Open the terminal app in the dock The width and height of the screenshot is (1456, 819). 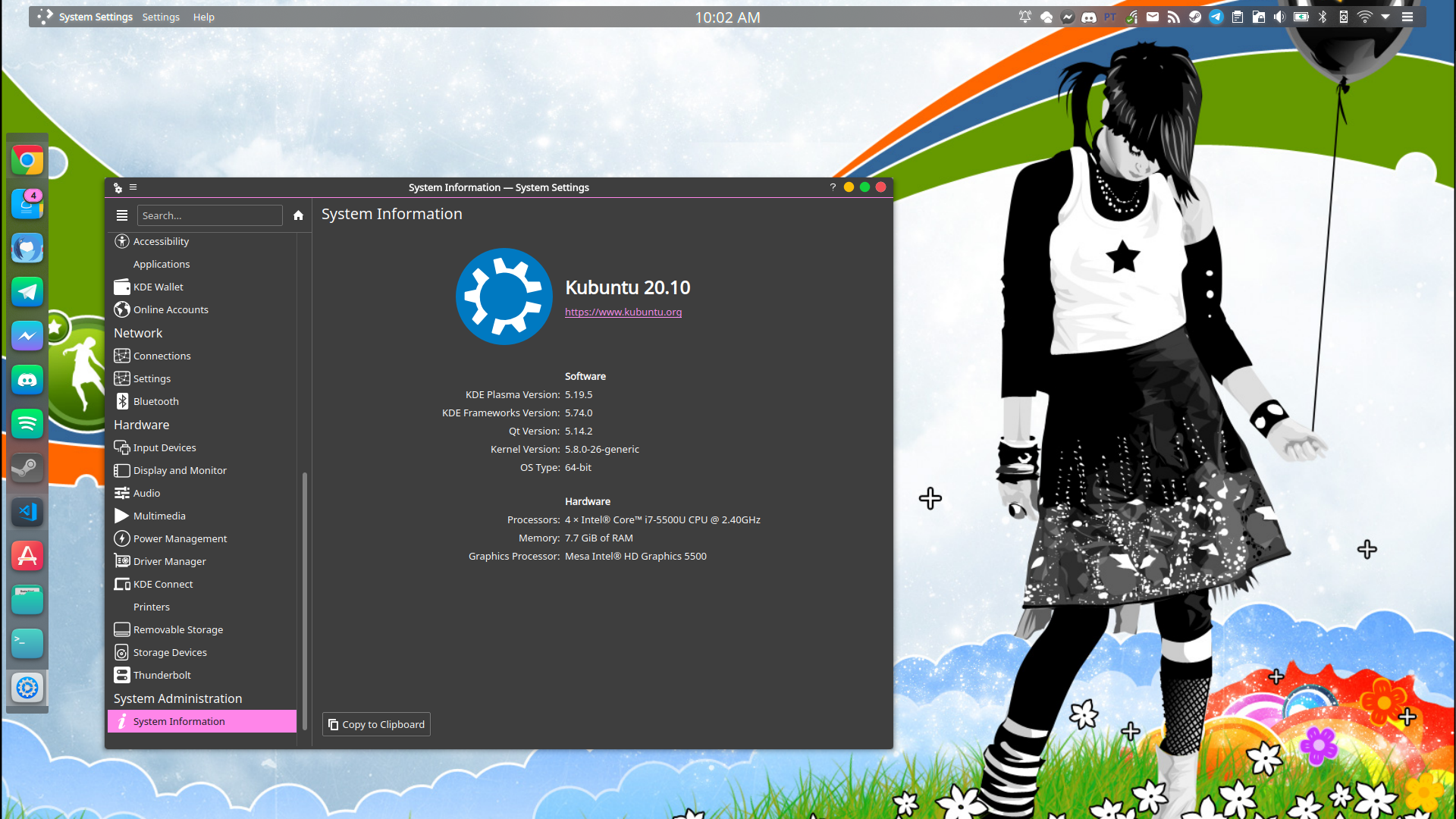(27, 644)
